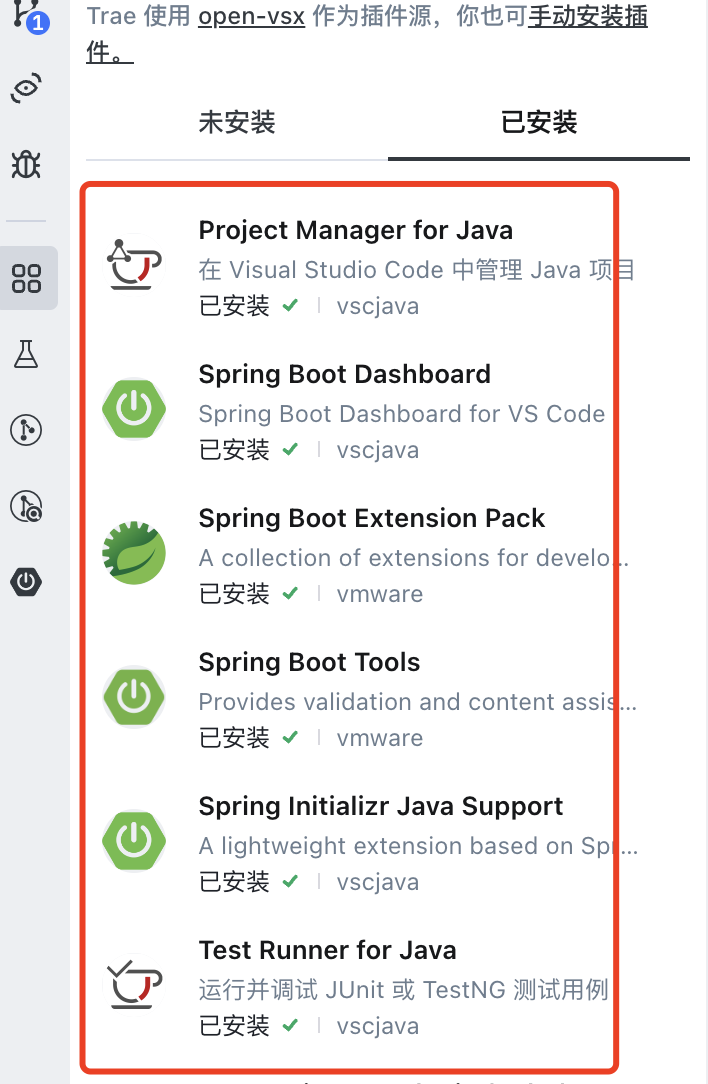The width and height of the screenshot is (708, 1084).
Task: Click vscjava publisher of Spring Boot Dashboard
Action: coord(378,450)
